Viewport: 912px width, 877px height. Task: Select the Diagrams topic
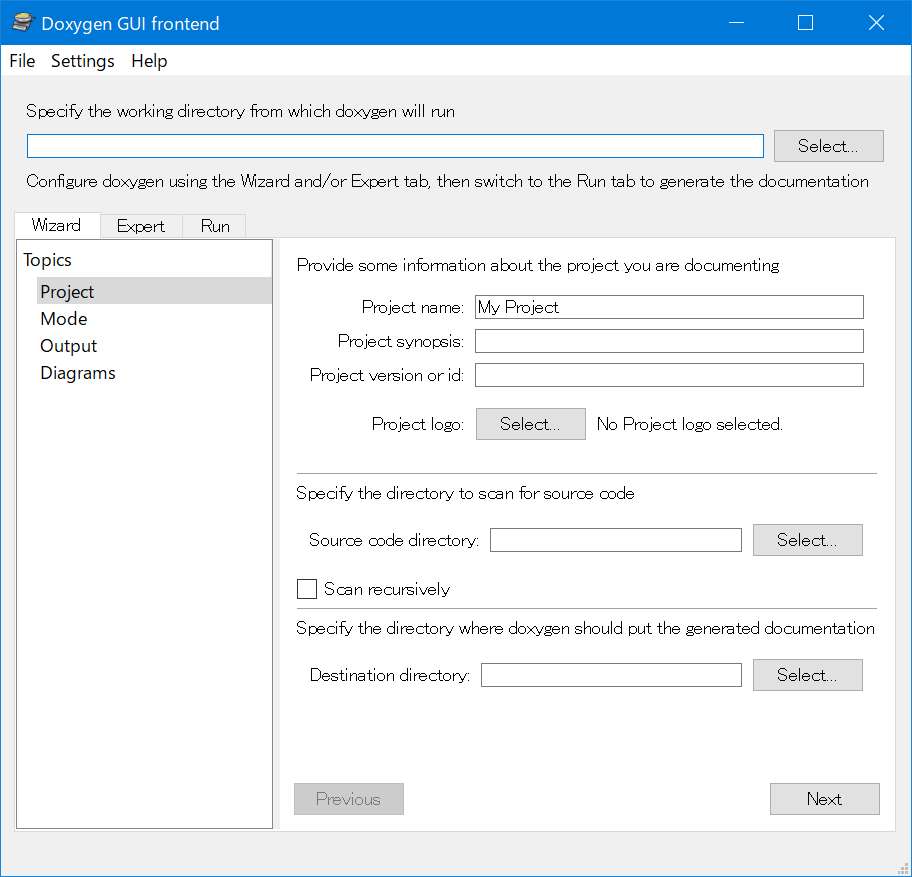click(78, 373)
